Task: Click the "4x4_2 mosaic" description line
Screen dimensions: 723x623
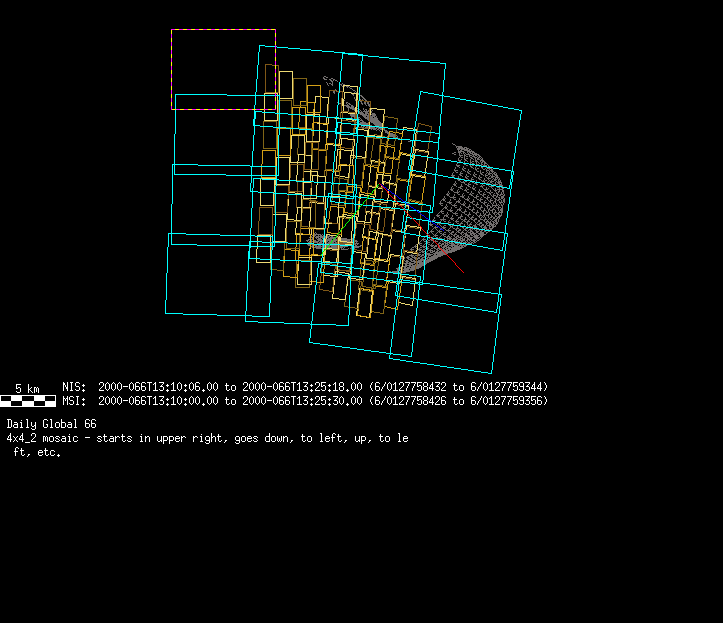Action: pyautogui.click(x=207, y=438)
